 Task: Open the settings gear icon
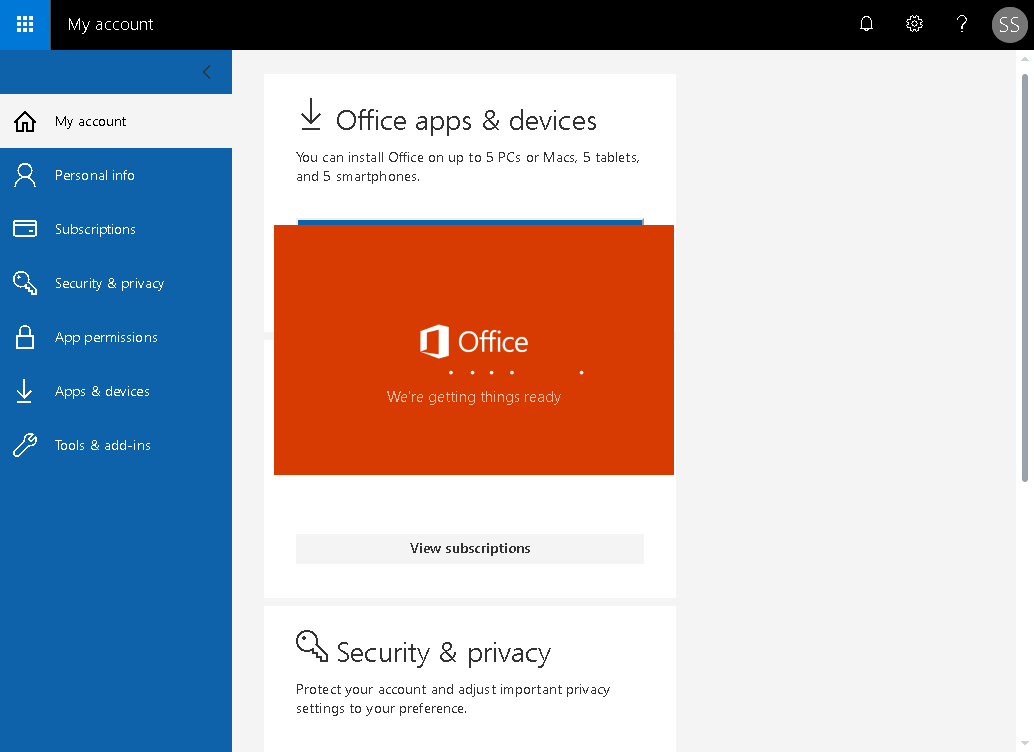click(914, 24)
